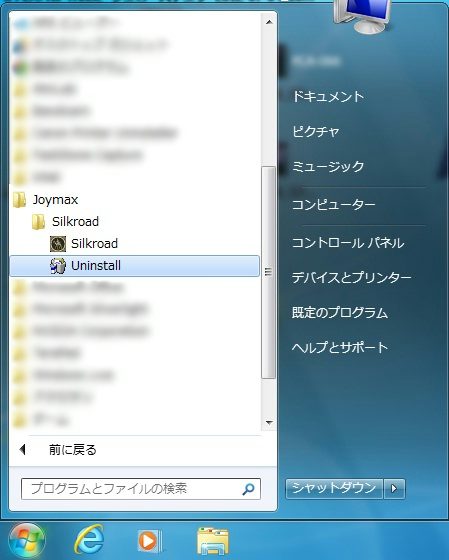This screenshot has height=560, width=449.
Task: Open Windows Explorer taskbar icon
Action: coord(213,541)
